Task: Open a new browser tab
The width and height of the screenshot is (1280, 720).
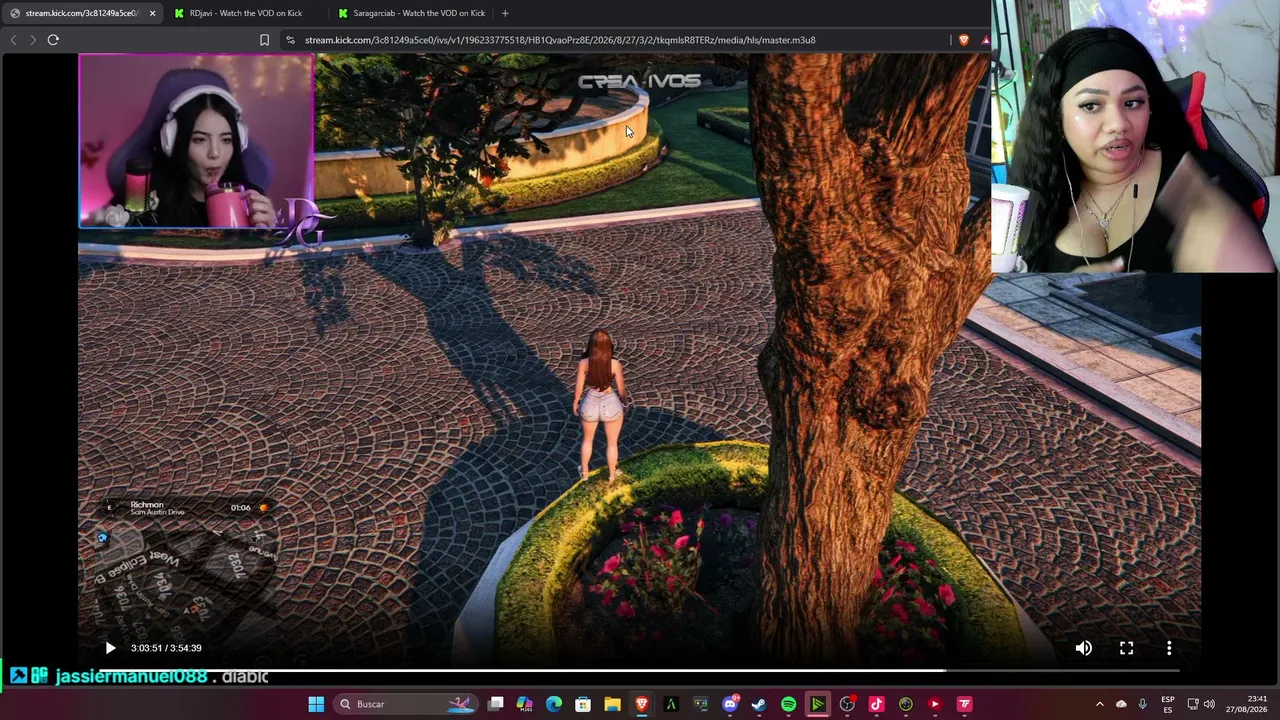Action: [x=505, y=13]
